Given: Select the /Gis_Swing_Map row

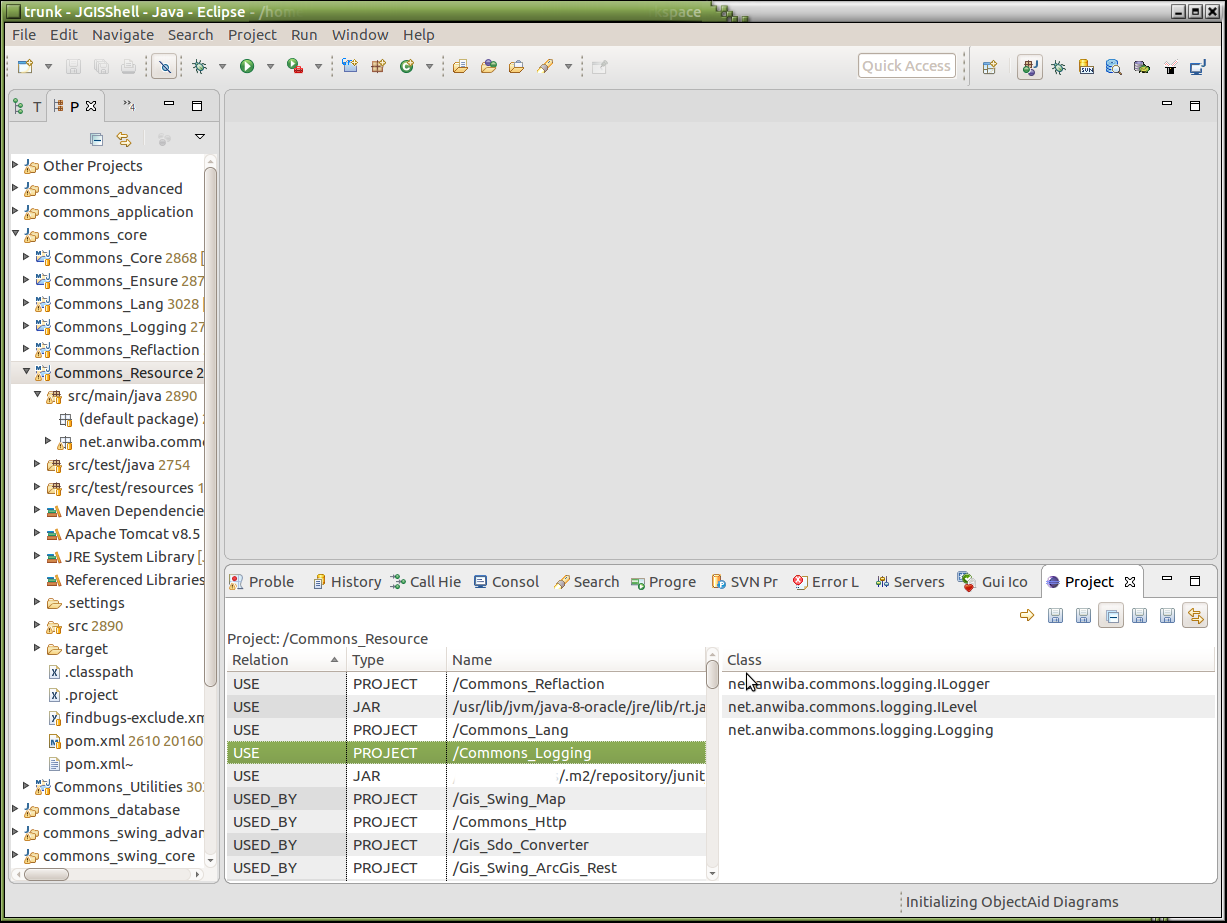Looking at the screenshot, I should pos(466,799).
